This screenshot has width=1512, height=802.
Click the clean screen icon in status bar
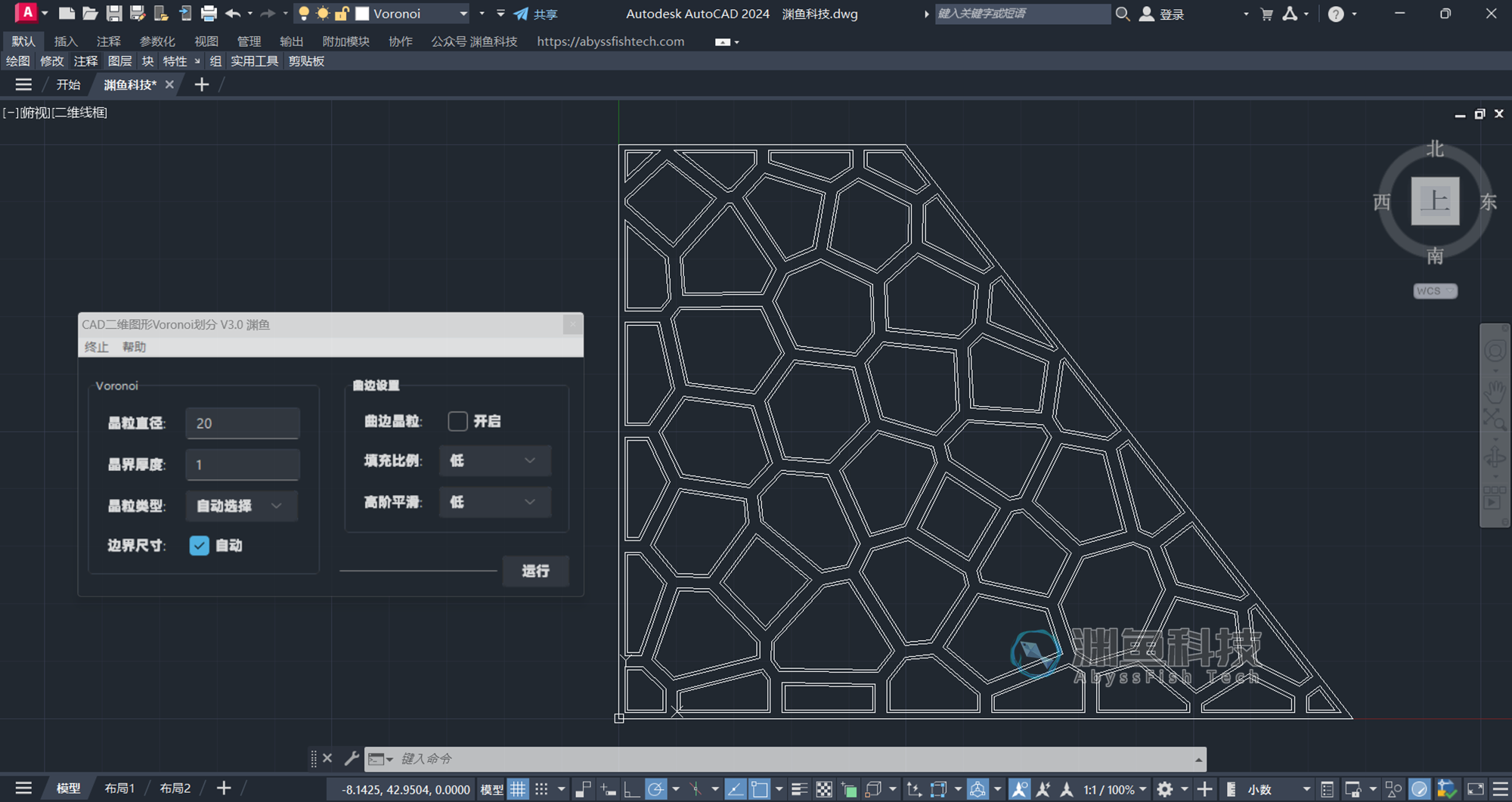(x=1476, y=789)
